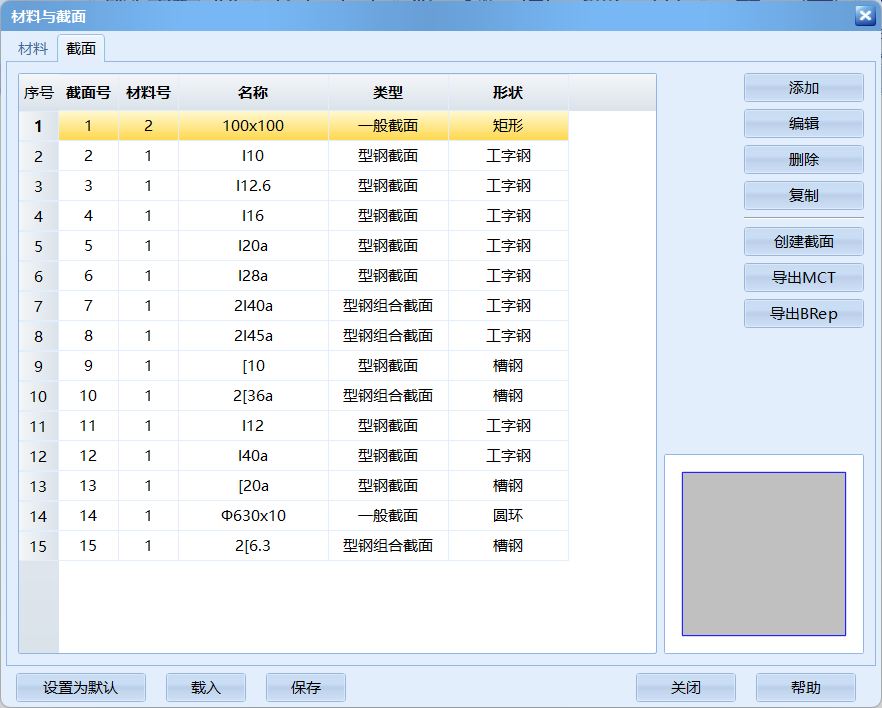Click the 添加 button

coord(803,88)
